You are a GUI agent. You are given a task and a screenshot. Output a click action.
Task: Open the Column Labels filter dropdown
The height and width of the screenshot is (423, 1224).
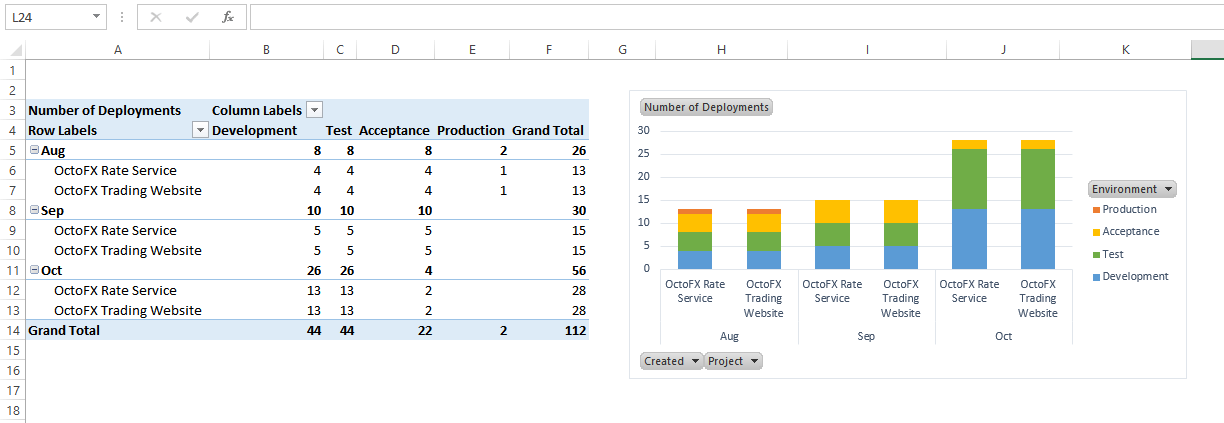click(314, 111)
